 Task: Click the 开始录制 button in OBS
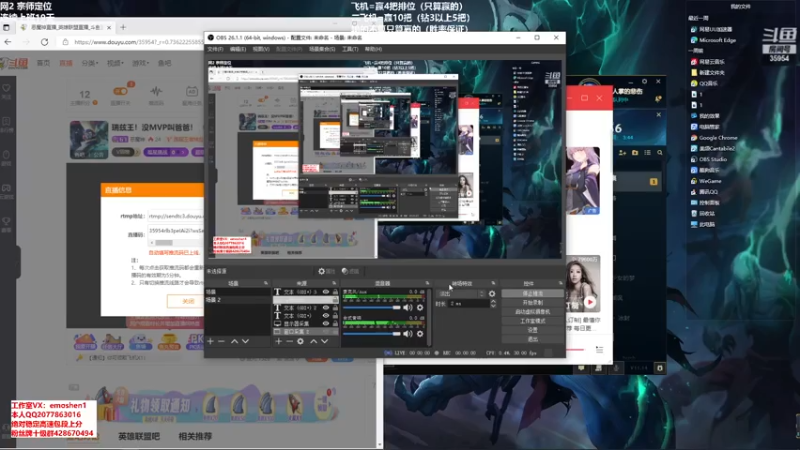[533, 303]
